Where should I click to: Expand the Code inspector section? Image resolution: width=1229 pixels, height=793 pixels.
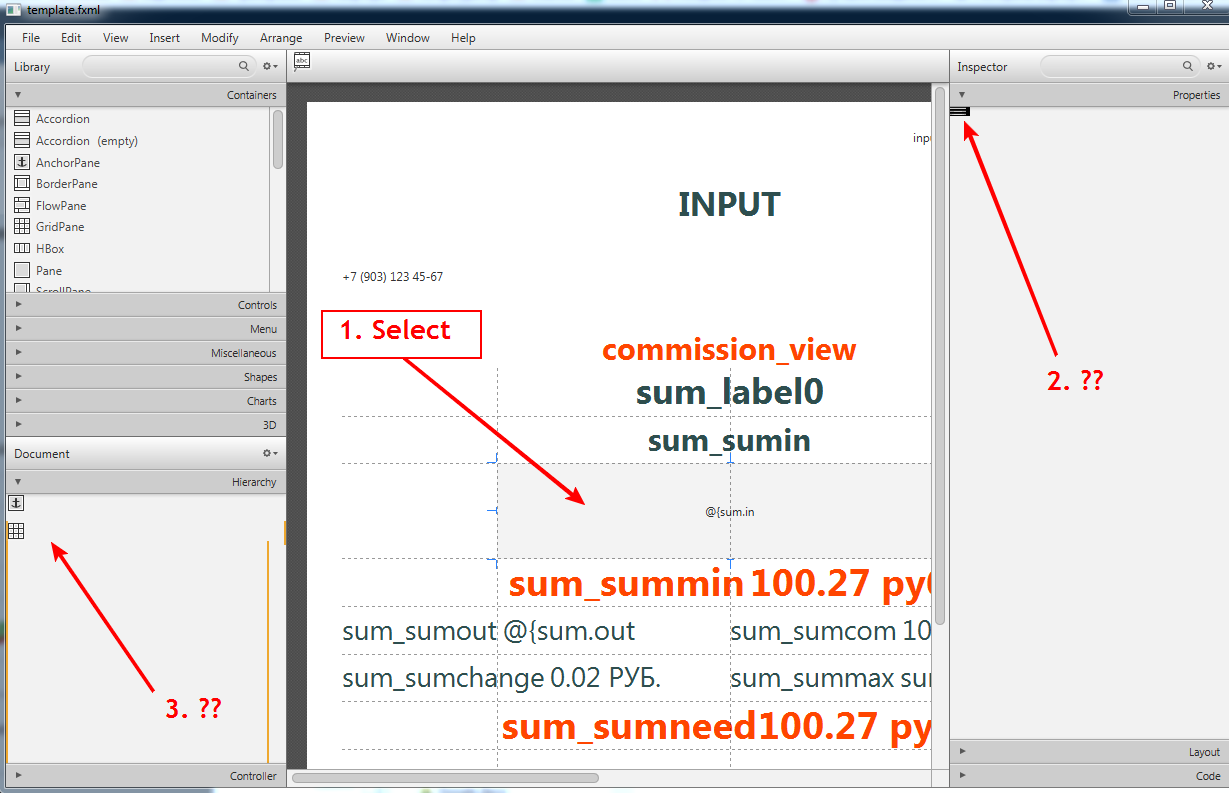[1088, 776]
